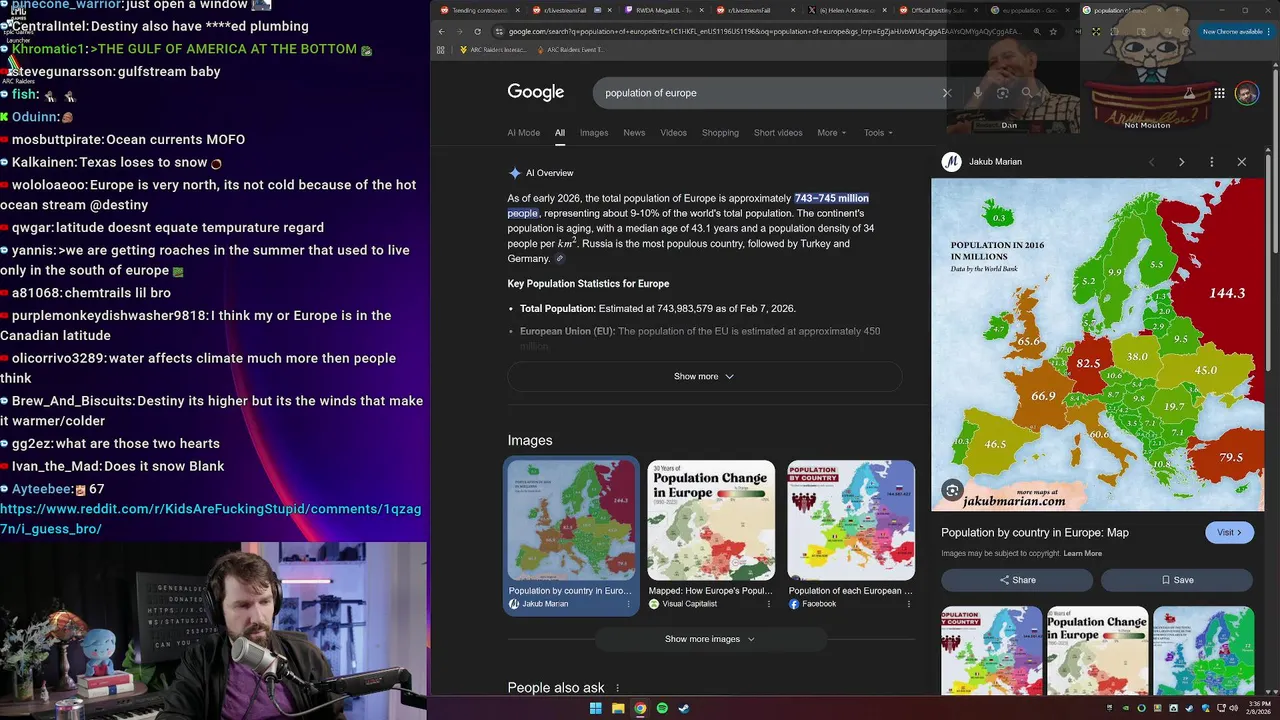Viewport: 1280px width, 720px height.
Task: Open the More search filters dropdown
Action: [x=831, y=133]
